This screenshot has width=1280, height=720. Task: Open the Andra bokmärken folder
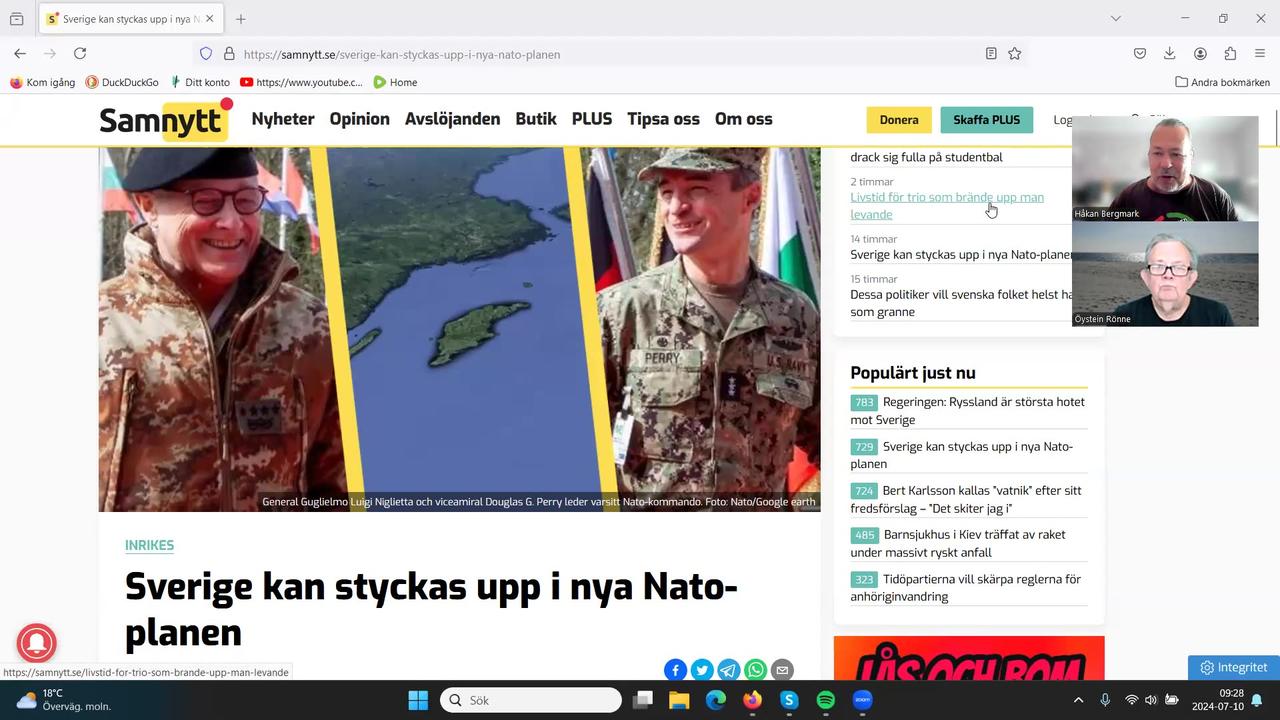pyautogui.click(x=1222, y=82)
